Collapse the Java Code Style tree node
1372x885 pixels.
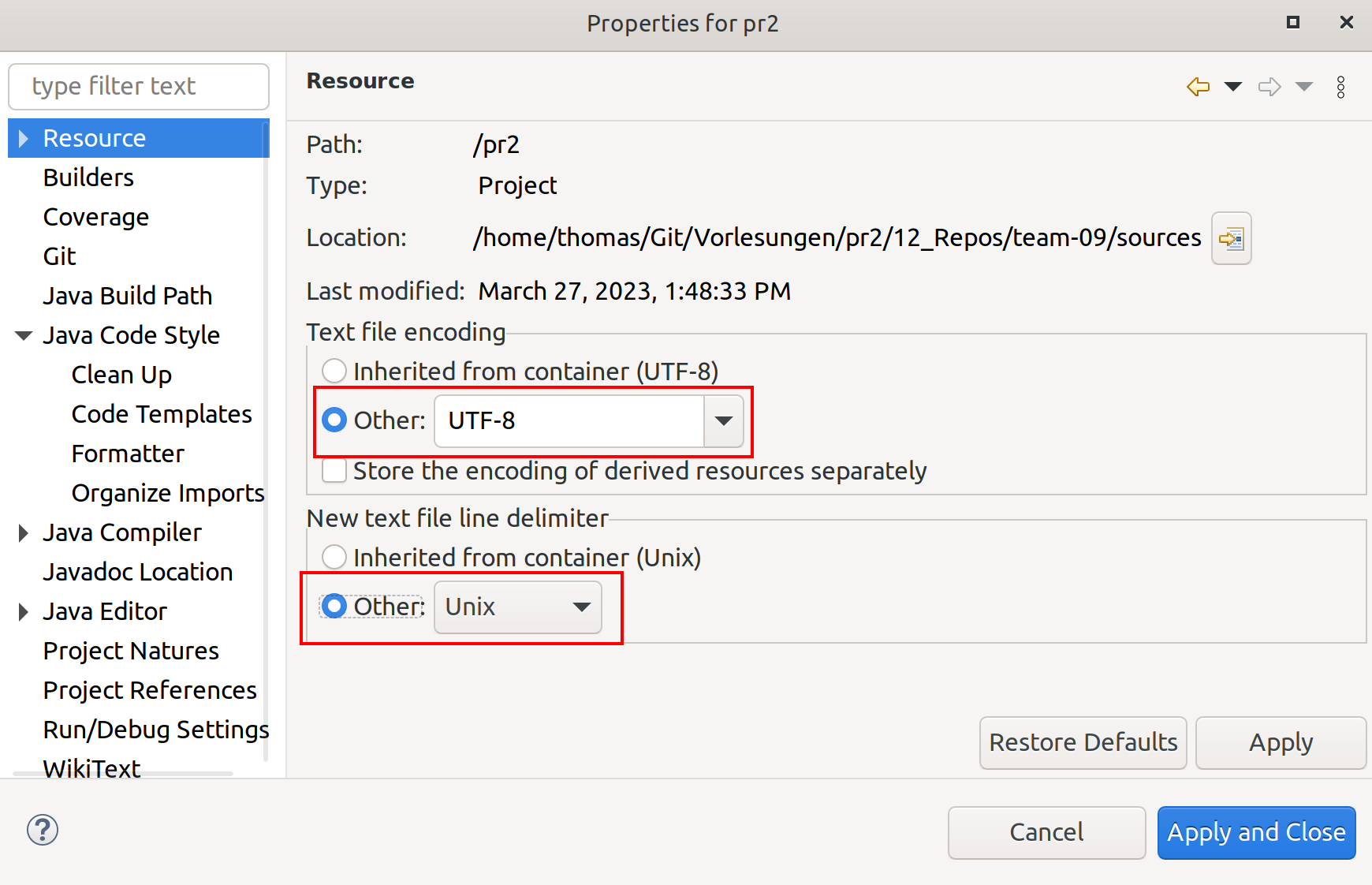point(24,336)
